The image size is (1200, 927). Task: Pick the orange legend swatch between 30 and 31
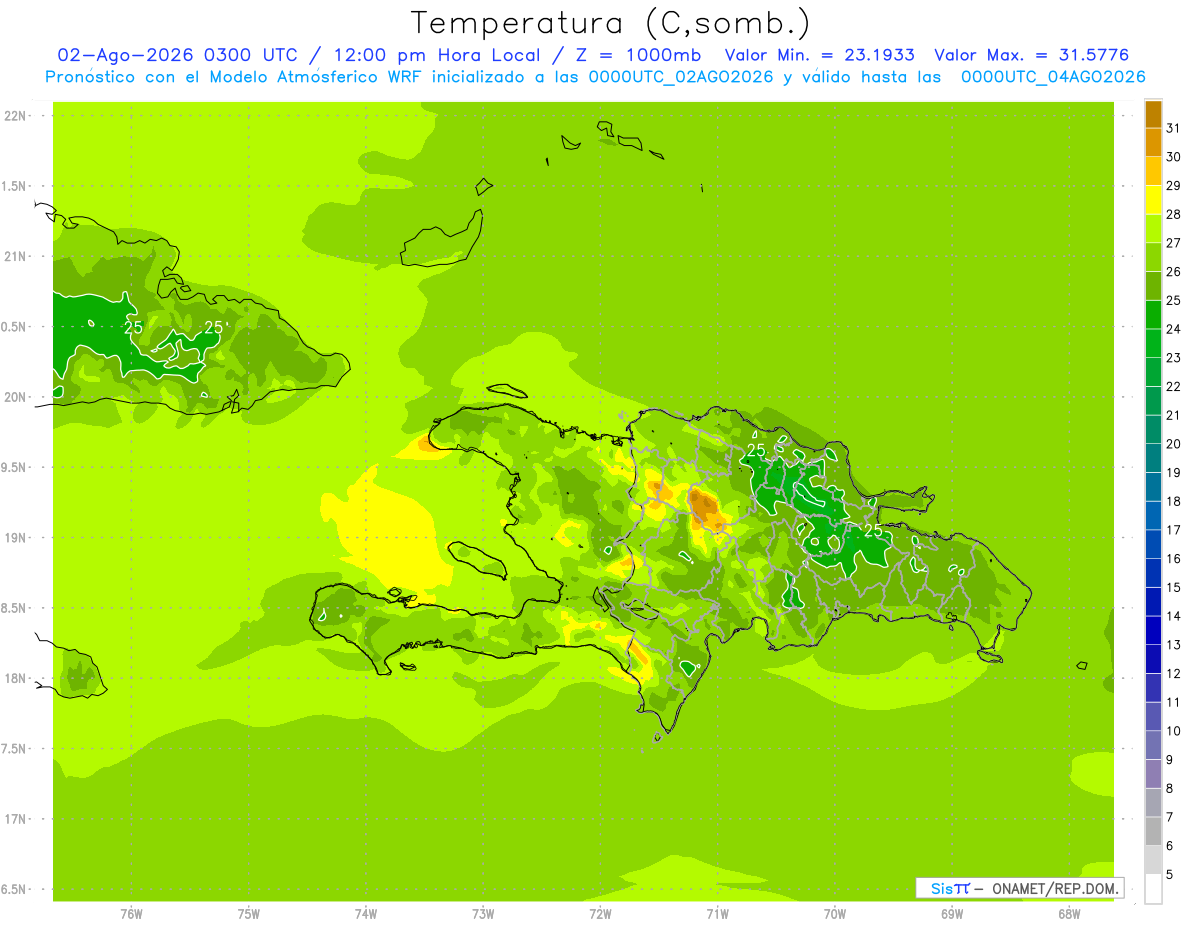(x=1153, y=143)
